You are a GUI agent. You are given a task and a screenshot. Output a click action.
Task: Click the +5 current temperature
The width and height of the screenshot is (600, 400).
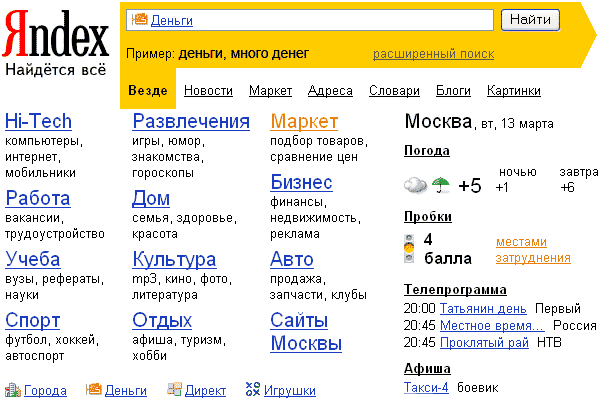470,186
